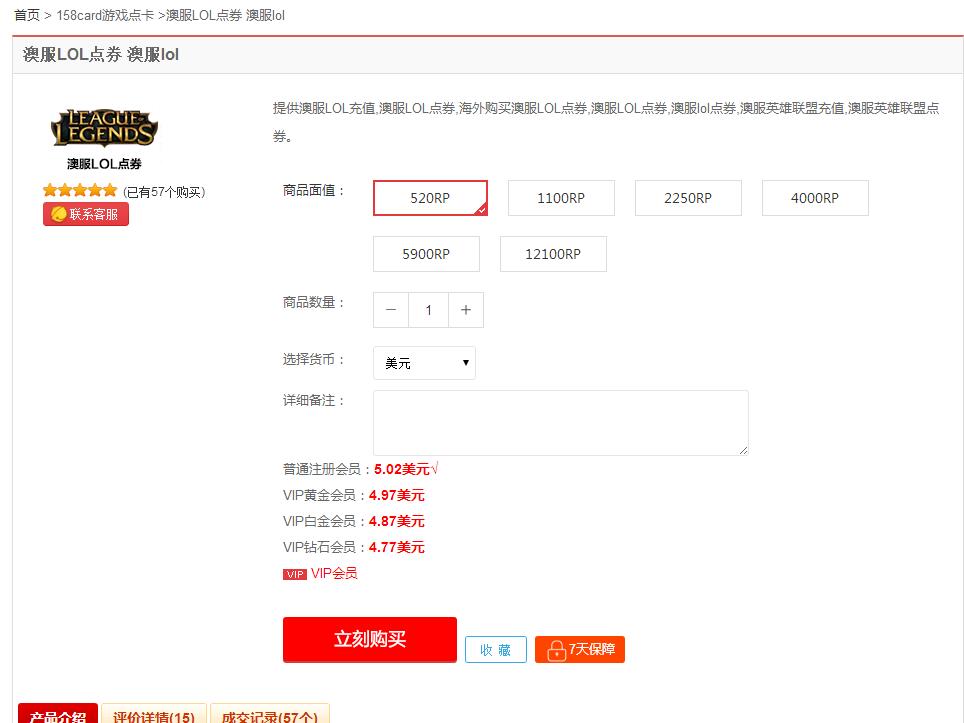
Task: Click the 7天保障 guarantee badge
Action: point(580,650)
